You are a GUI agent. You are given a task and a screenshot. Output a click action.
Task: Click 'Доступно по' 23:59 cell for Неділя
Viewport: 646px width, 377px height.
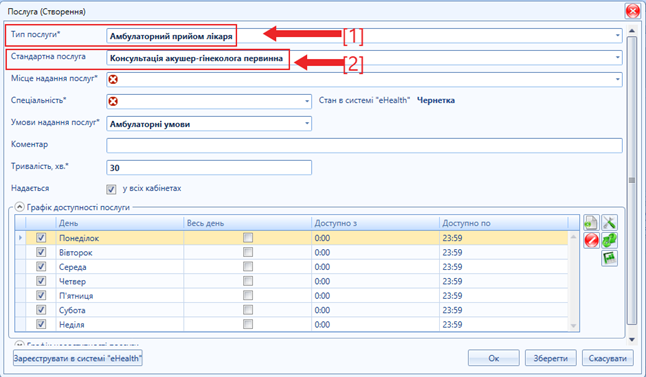point(503,324)
